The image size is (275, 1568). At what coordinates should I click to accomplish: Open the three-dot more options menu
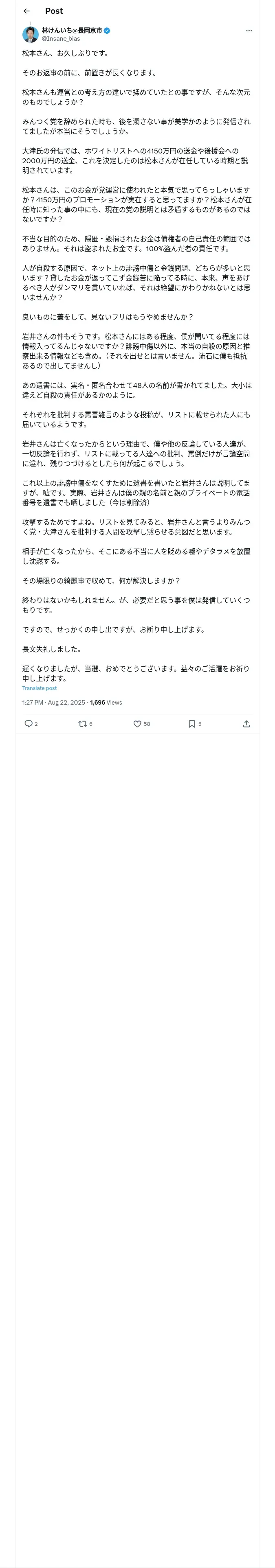(x=249, y=31)
